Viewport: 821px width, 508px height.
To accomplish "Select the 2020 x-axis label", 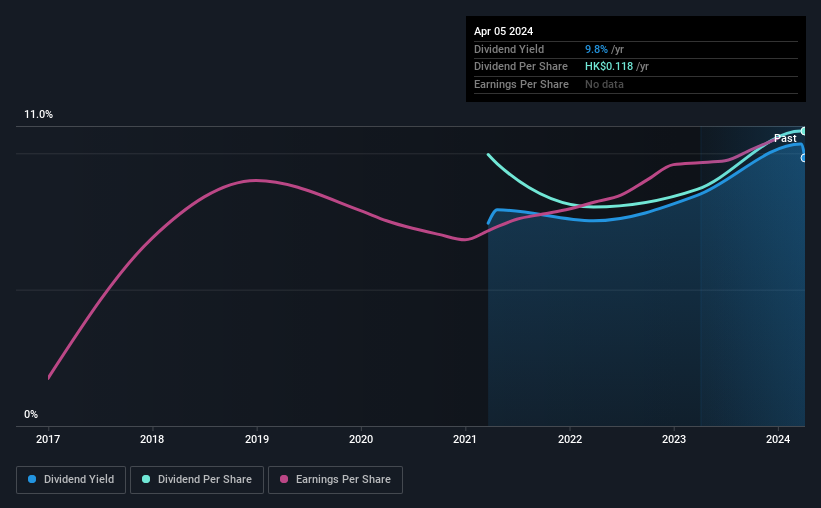I will pos(361,439).
